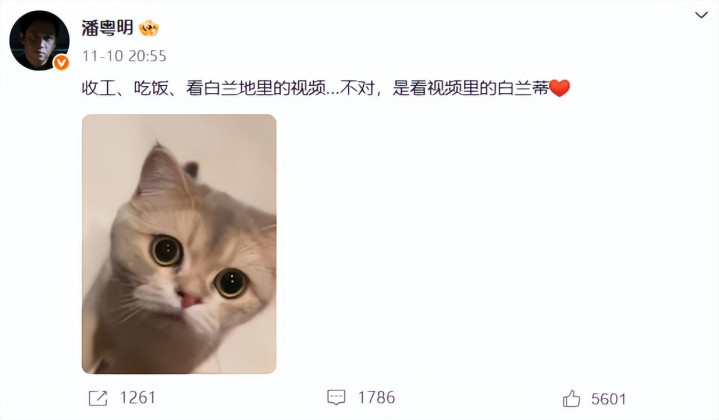Click the phrase 看白兰地里的视频
The image size is (719, 420).
point(255,88)
